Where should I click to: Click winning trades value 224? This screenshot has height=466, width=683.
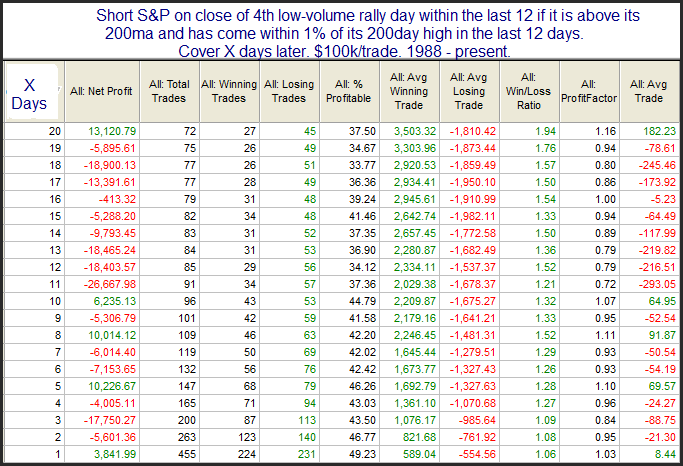coord(247,454)
